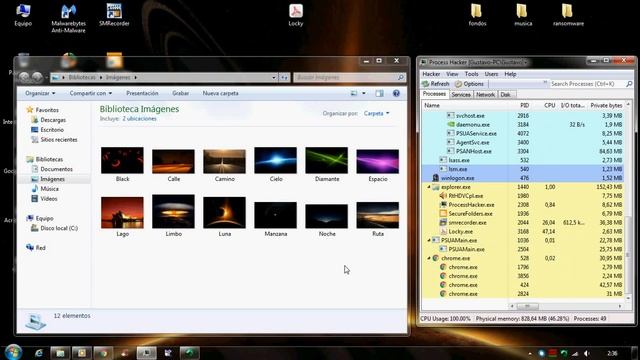Click the change view icon in Explorer

[354, 93]
